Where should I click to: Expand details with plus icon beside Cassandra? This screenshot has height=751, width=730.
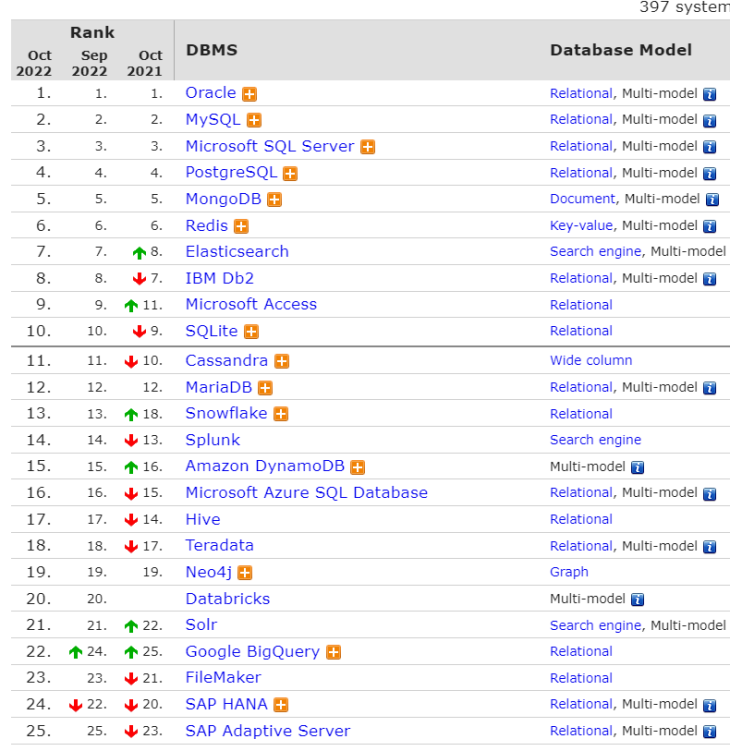tap(282, 361)
